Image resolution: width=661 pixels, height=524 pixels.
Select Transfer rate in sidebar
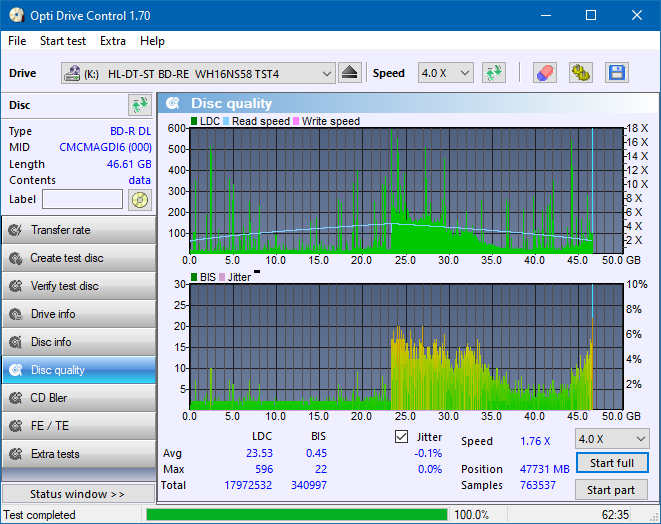click(x=79, y=230)
